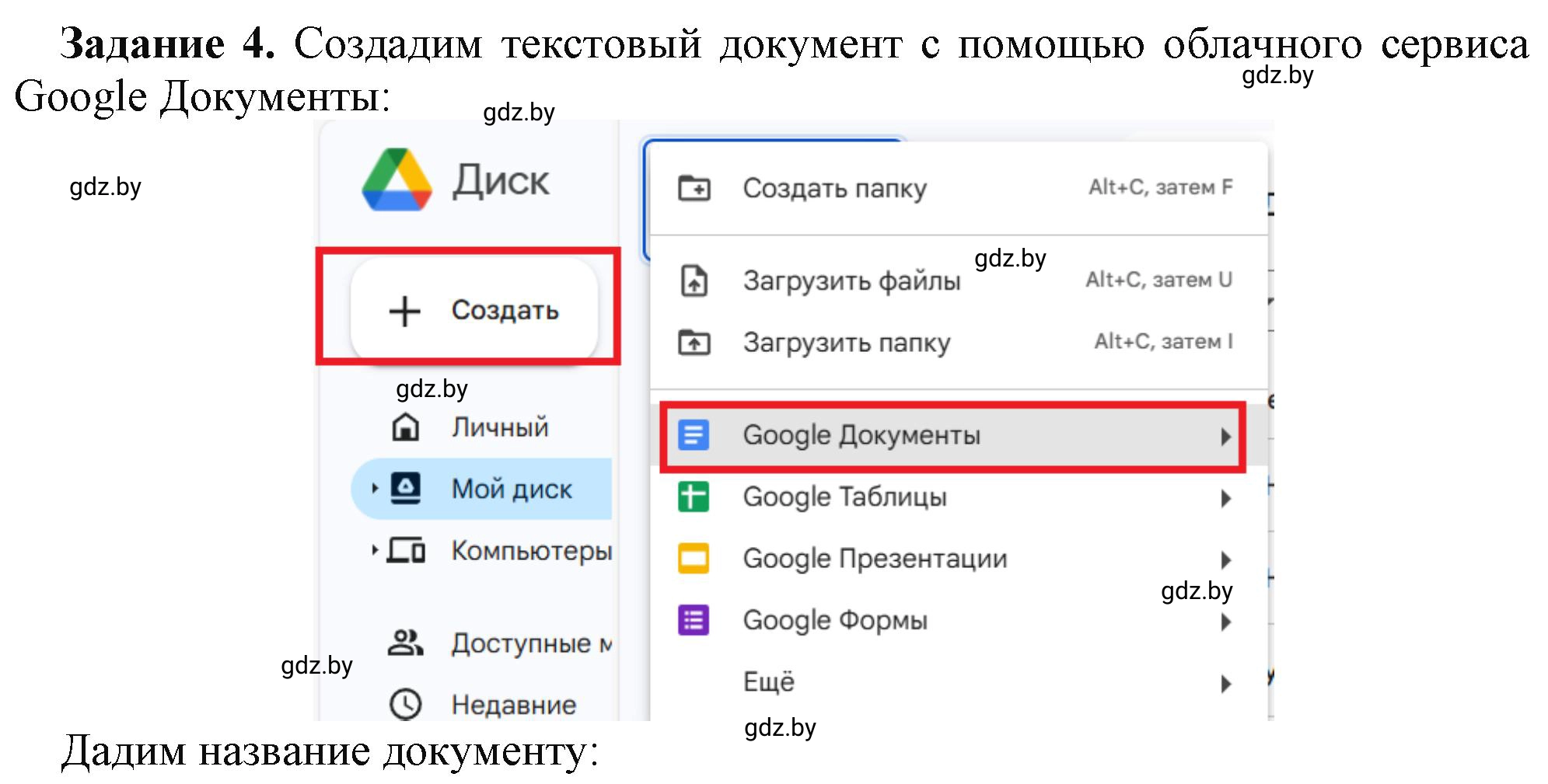Open the Недавние sidebar item
Screen dimensions: 1548x784
tap(514, 705)
